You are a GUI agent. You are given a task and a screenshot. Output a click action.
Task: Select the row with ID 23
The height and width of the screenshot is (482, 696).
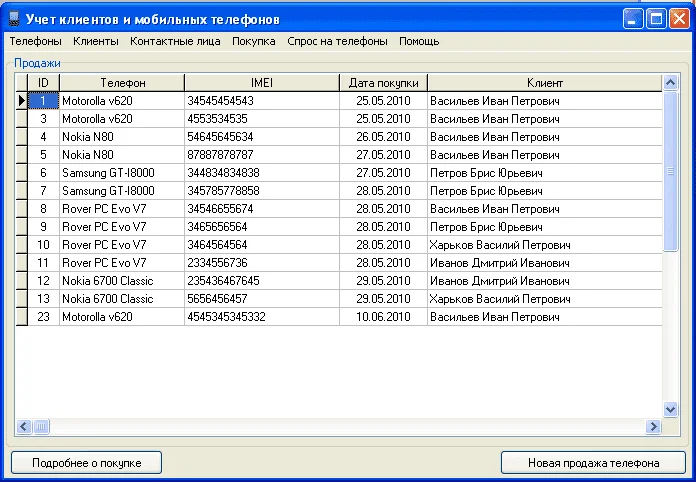(43, 317)
